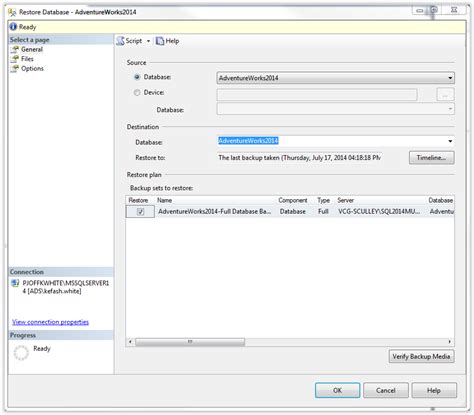This screenshot has height=415, width=474.
Task: Click the Script toolbar icon
Action: 121,41
